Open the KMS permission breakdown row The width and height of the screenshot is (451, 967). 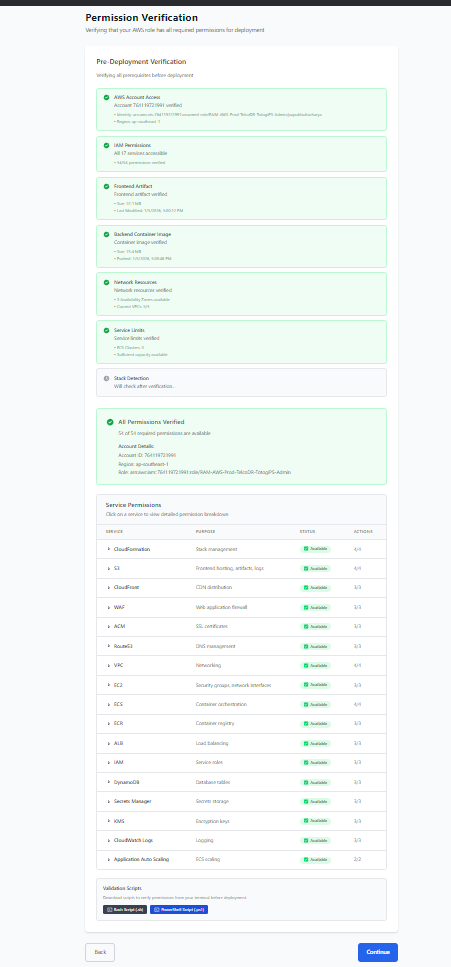point(241,821)
